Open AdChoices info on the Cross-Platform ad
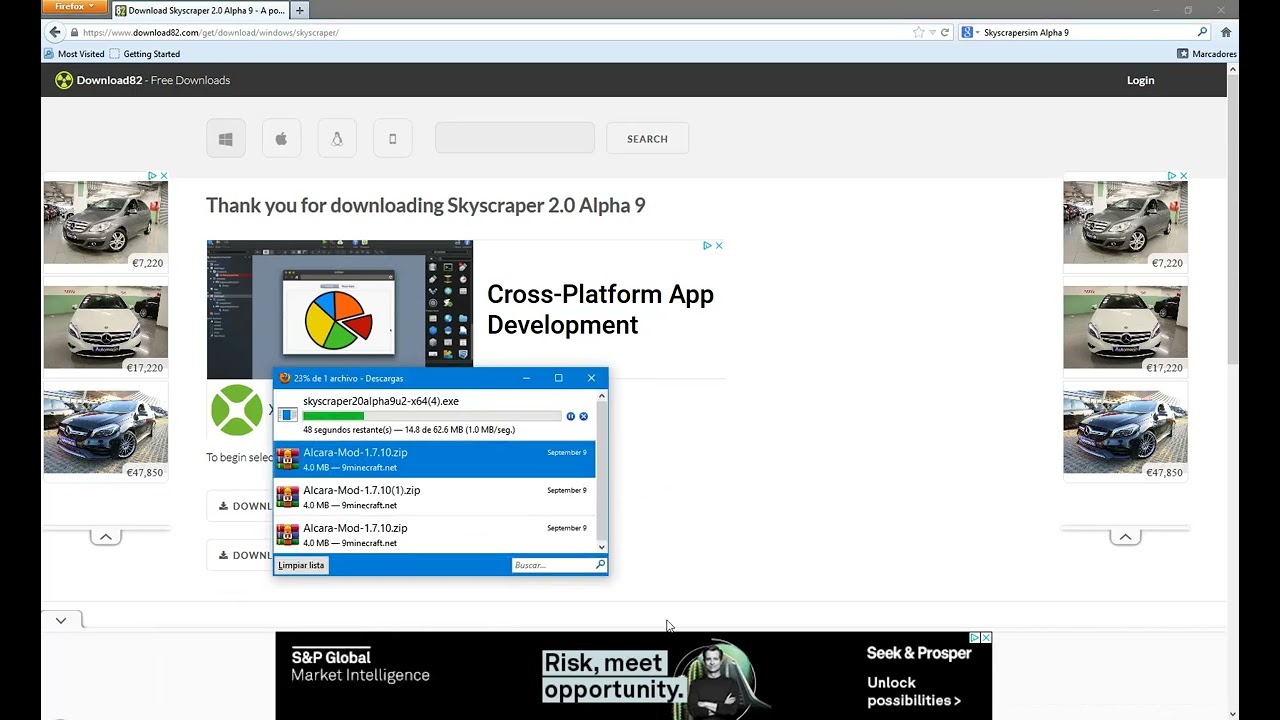The height and width of the screenshot is (720, 1280). (707, 245)
